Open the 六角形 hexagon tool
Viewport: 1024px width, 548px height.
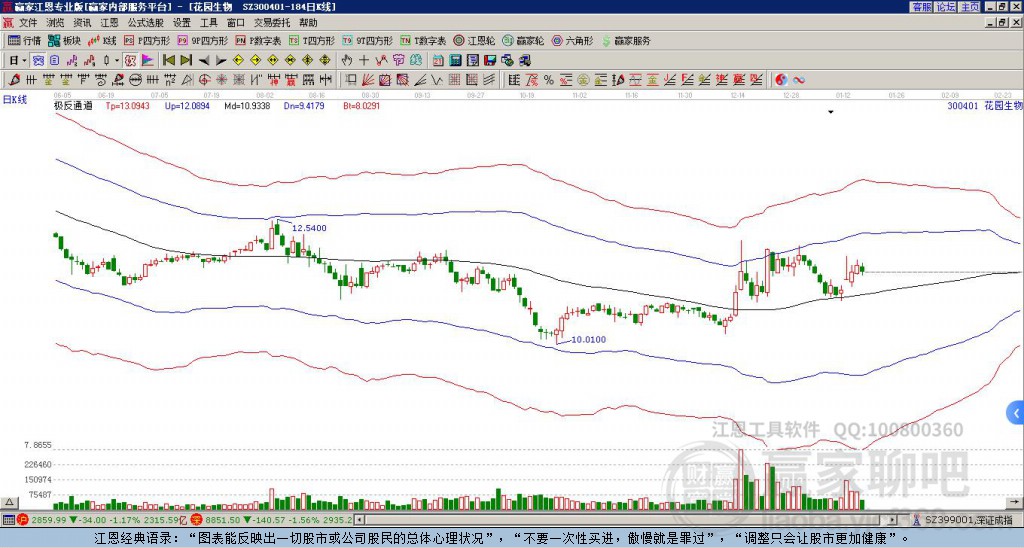click(x=573, y=40)
